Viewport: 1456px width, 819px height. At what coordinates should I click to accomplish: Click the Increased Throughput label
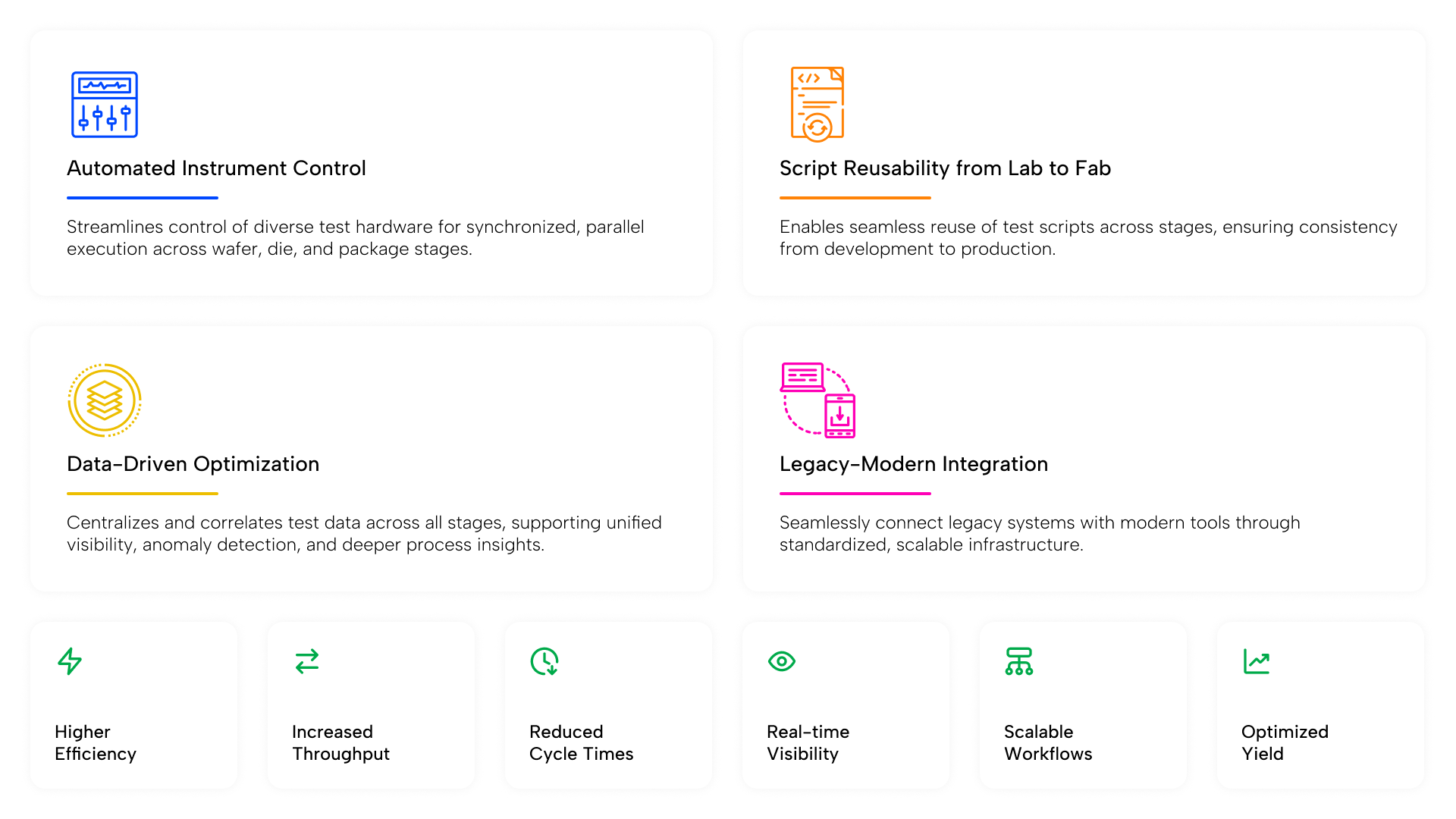(340, 743)
